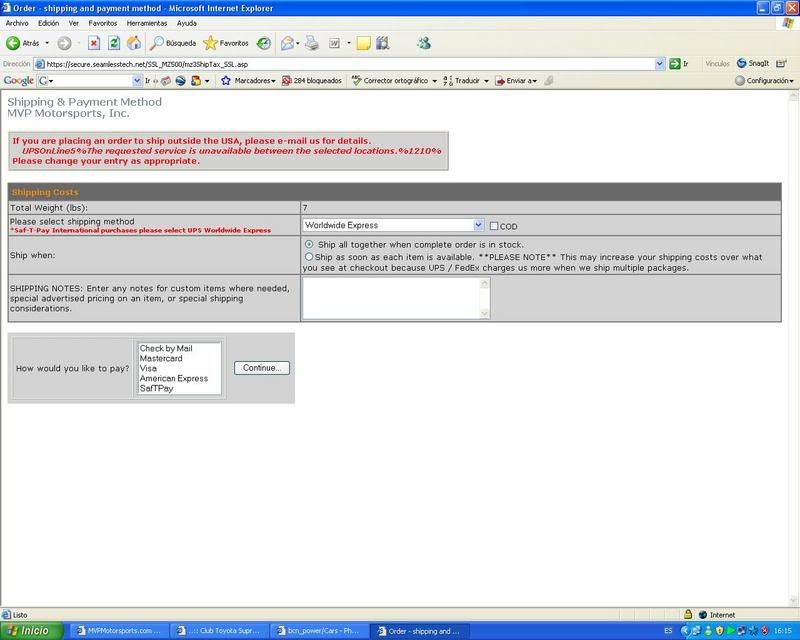Select Check by Mail payment option
Viewport: 800px width, 640px height.
coord(166,349)
